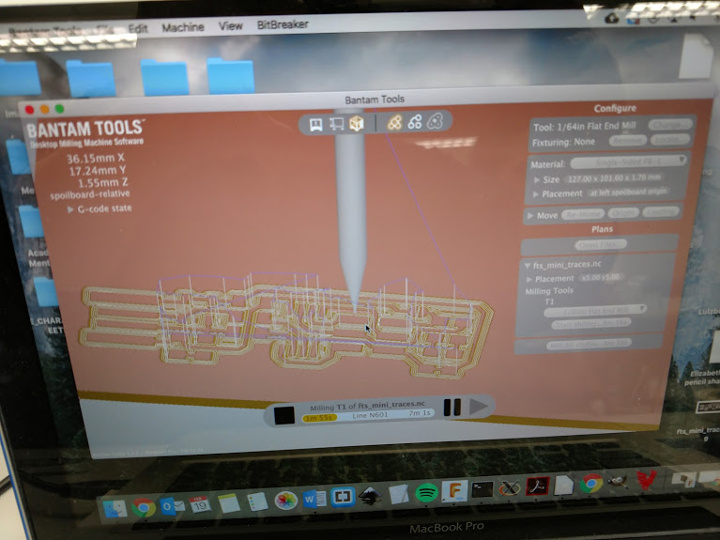Click the yellow 1m 55s progress bar
Viewport: 720px width, 540px height.
[320, 418]
